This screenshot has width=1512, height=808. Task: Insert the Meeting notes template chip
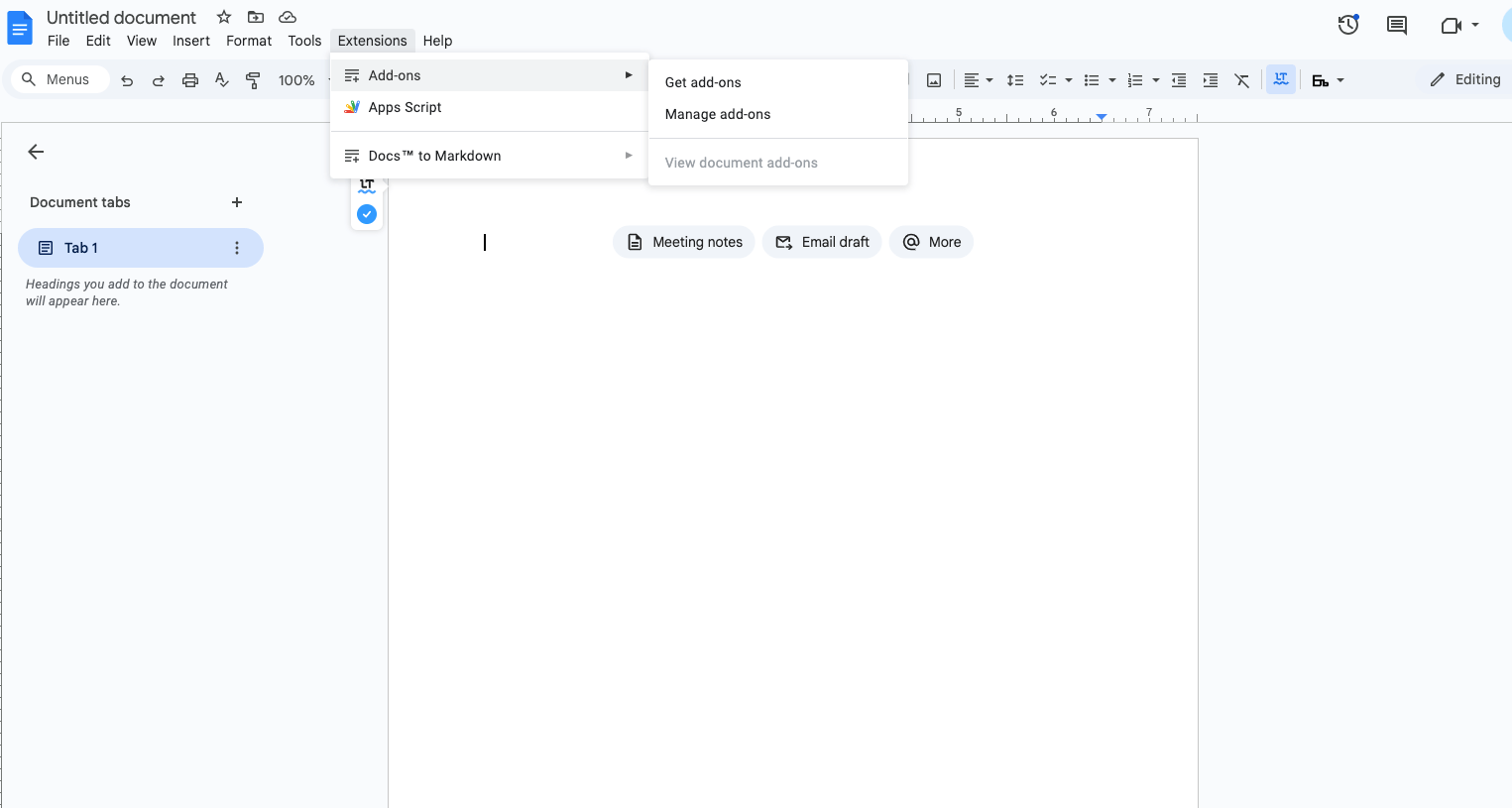(x=684, y=242)
